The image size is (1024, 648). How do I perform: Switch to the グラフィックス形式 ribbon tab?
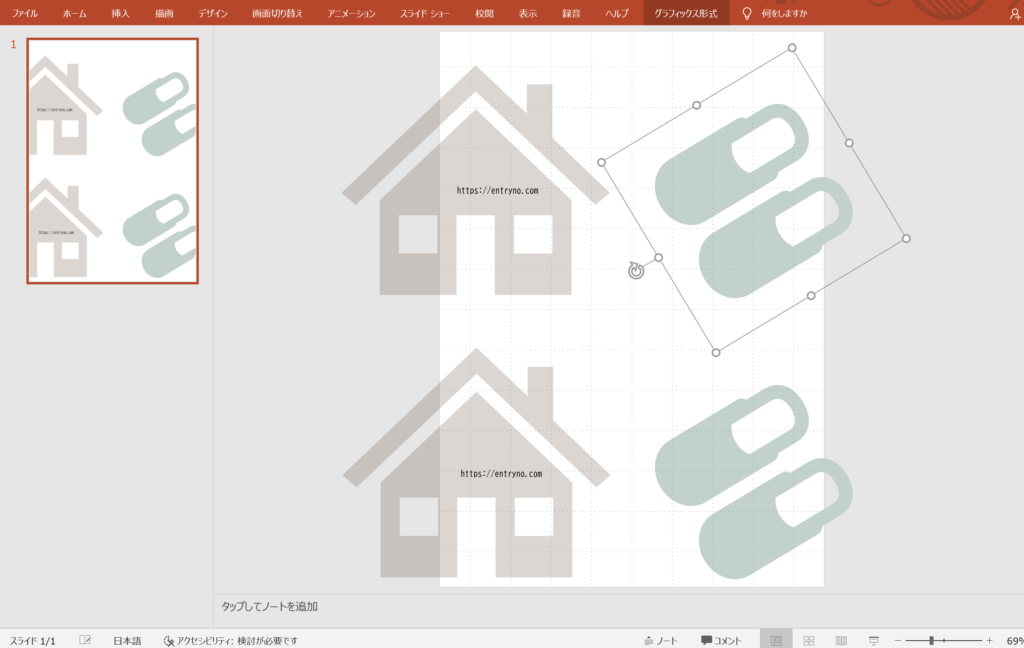686,14
